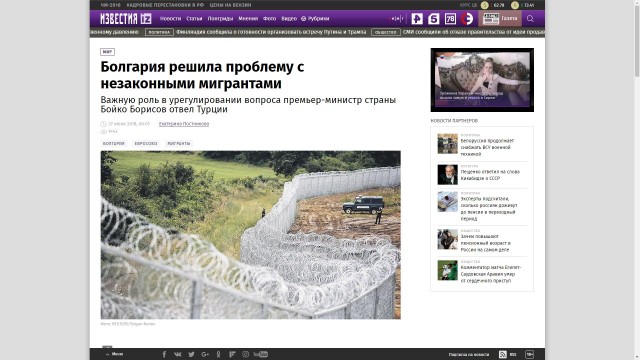640x360 pixels.
Task: Click the RSS feed icon
Action: [503, 354]
